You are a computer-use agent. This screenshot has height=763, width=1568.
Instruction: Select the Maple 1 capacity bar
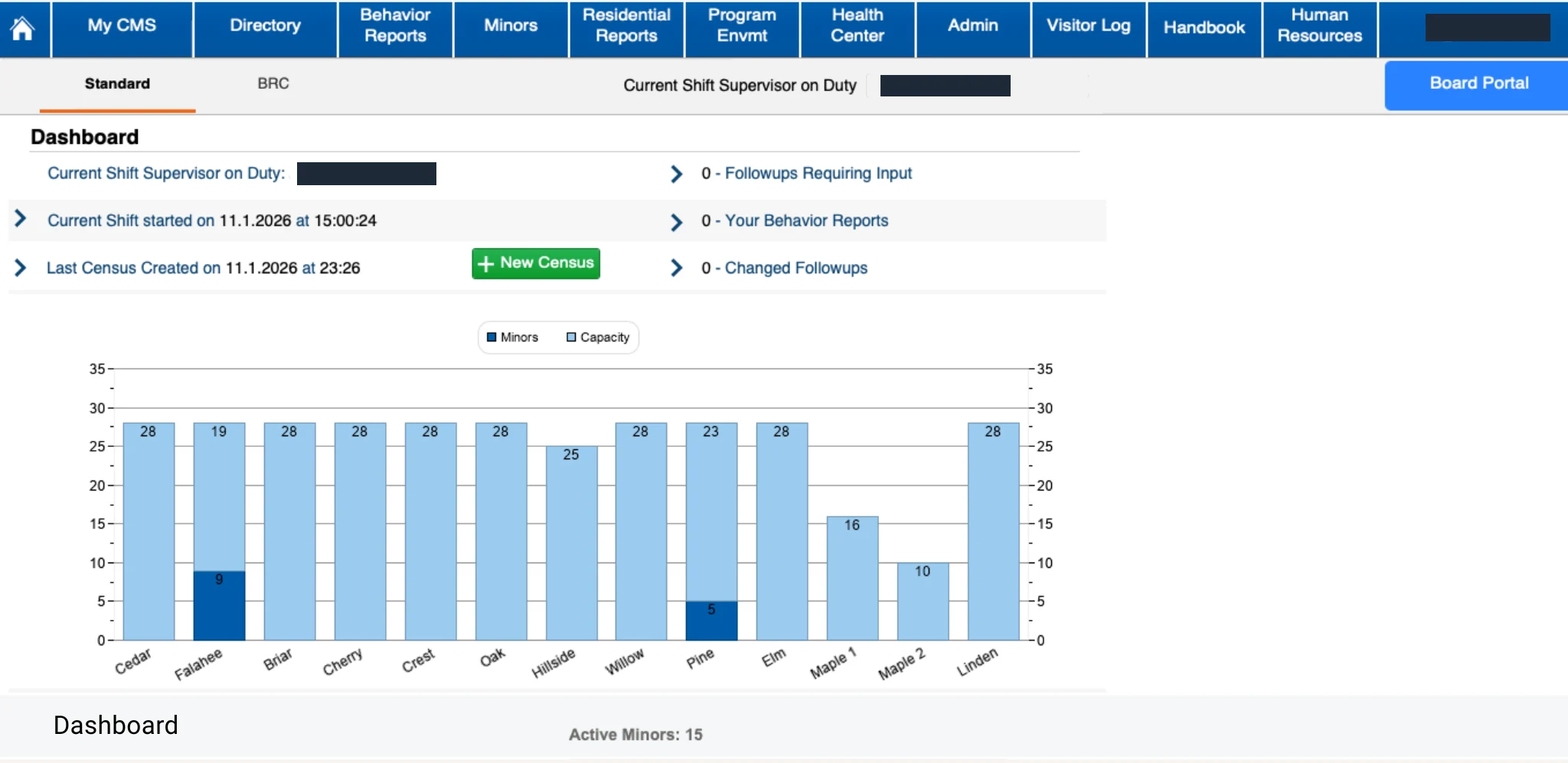pyautogui.click(x=852, y=578)
